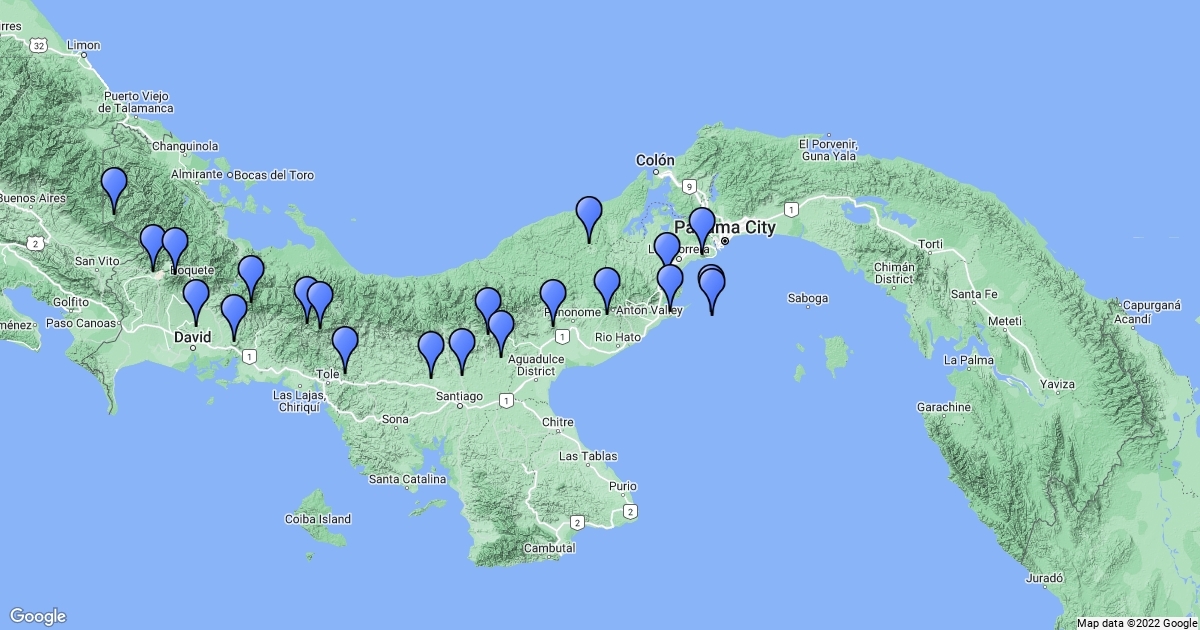This screenshot has width=1200, height=630.
Task: Open the marker just west of Panama City
Action: [x=702, y=230]
